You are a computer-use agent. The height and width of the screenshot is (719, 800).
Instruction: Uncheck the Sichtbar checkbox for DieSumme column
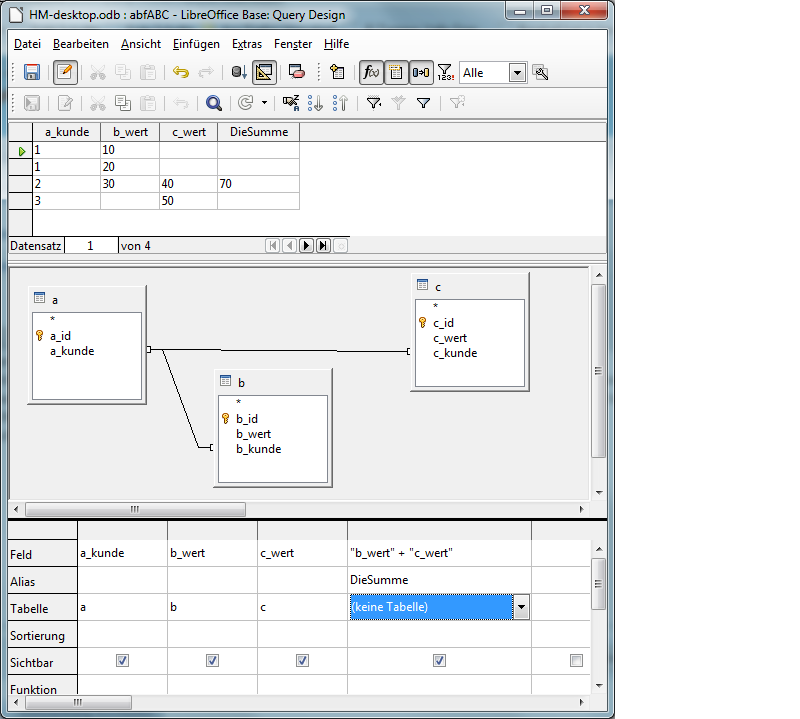click(439, 661)
